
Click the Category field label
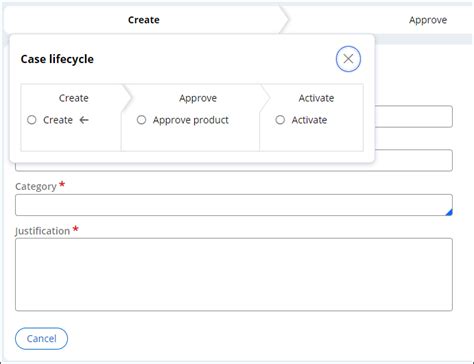(36, 186)
